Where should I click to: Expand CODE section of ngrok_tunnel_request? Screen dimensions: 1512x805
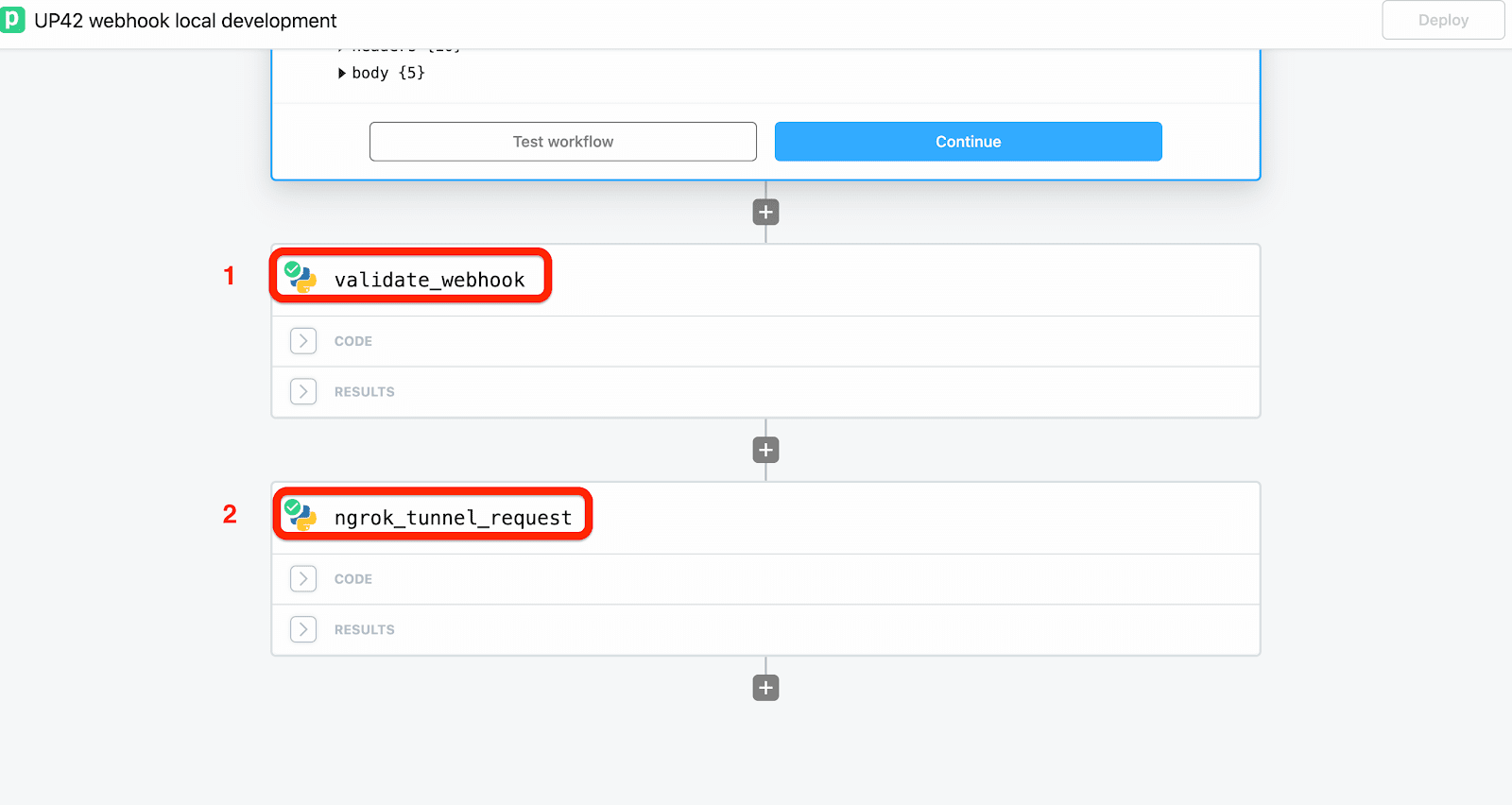pyautogui.click(x=303, y=579)
